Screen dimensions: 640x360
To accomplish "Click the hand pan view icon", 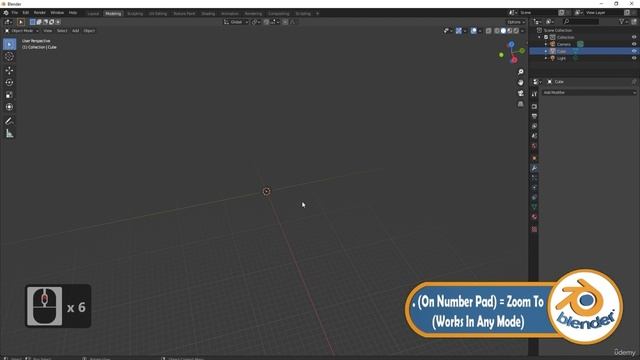I will tap(520, 82).
